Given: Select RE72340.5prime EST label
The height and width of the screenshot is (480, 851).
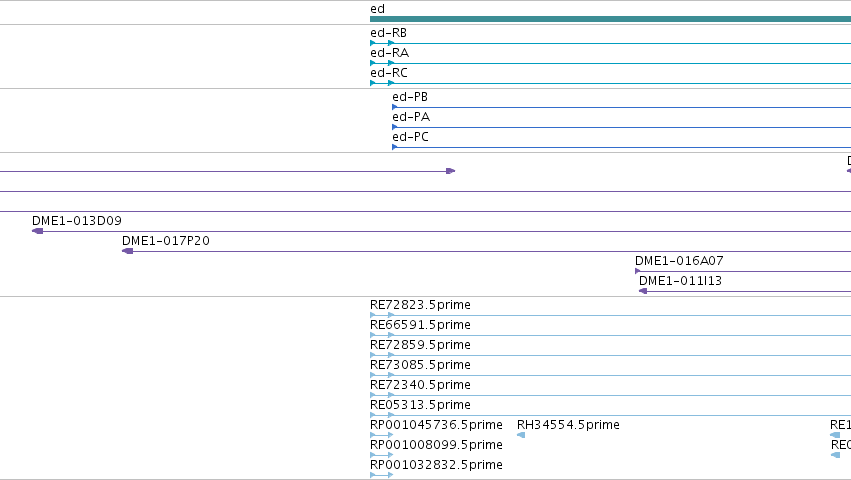Looking at the screenshot, I should [x=420, y=385].
